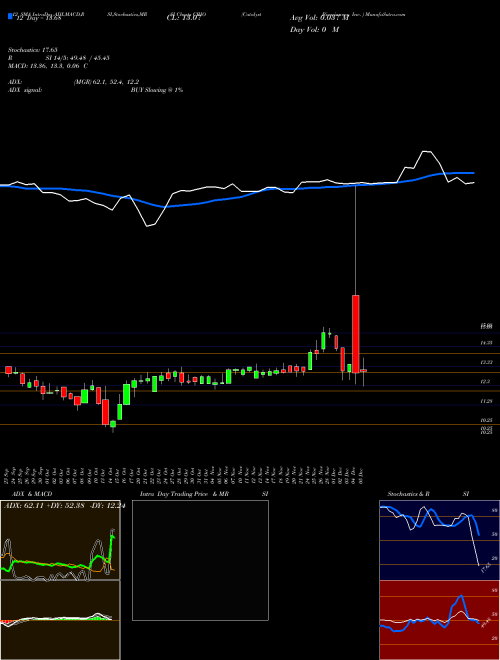Image resolution: width=500 pixels, height=660 pixels.
Task: Click the blue stochastics chart panel
Action: 439,540
